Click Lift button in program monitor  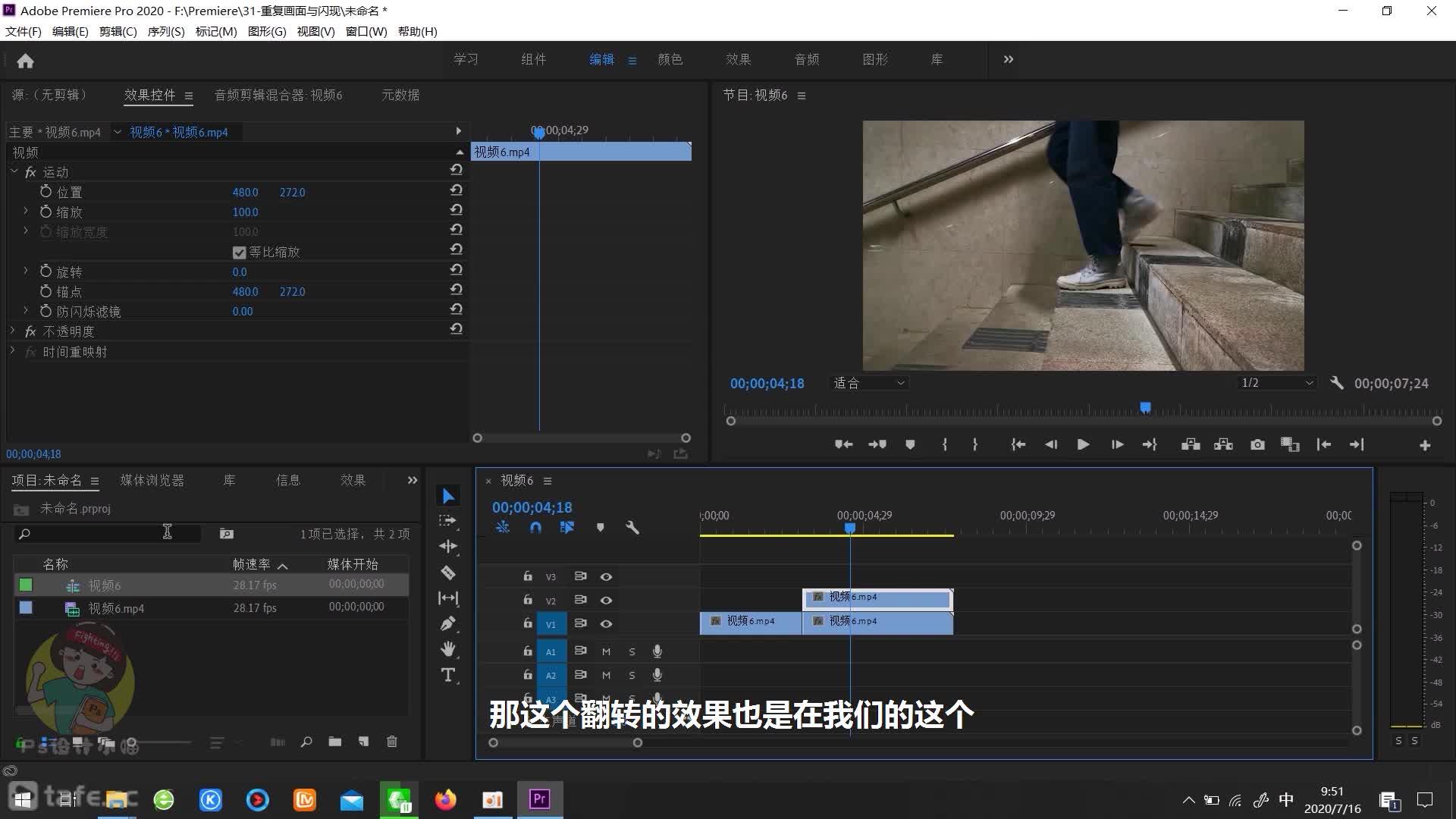(1191, 445)
